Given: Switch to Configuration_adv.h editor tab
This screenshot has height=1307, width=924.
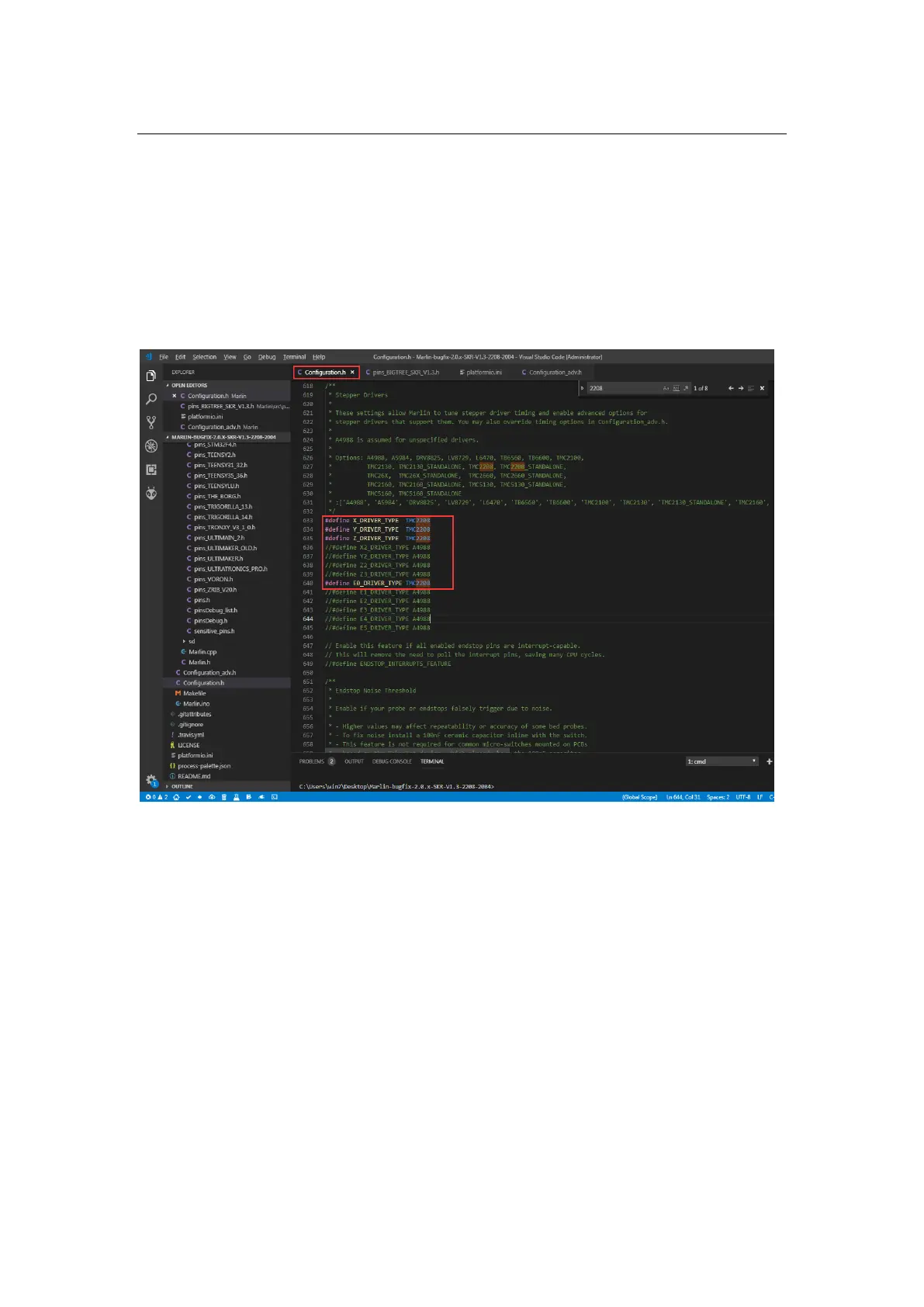Looking at the screenshot, I should [555, 373].
